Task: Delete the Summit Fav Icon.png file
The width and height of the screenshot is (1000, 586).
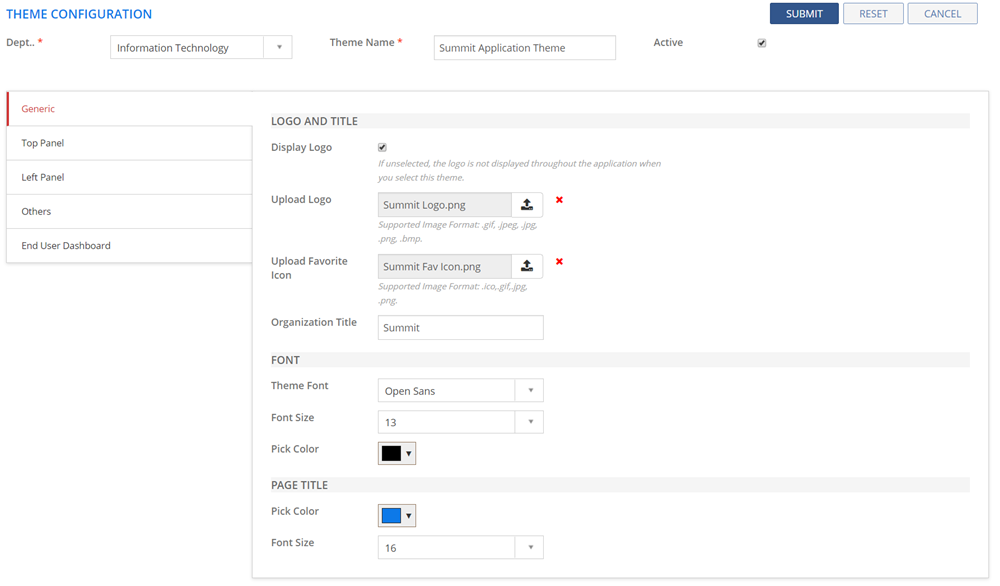Action: coord(559,262)
